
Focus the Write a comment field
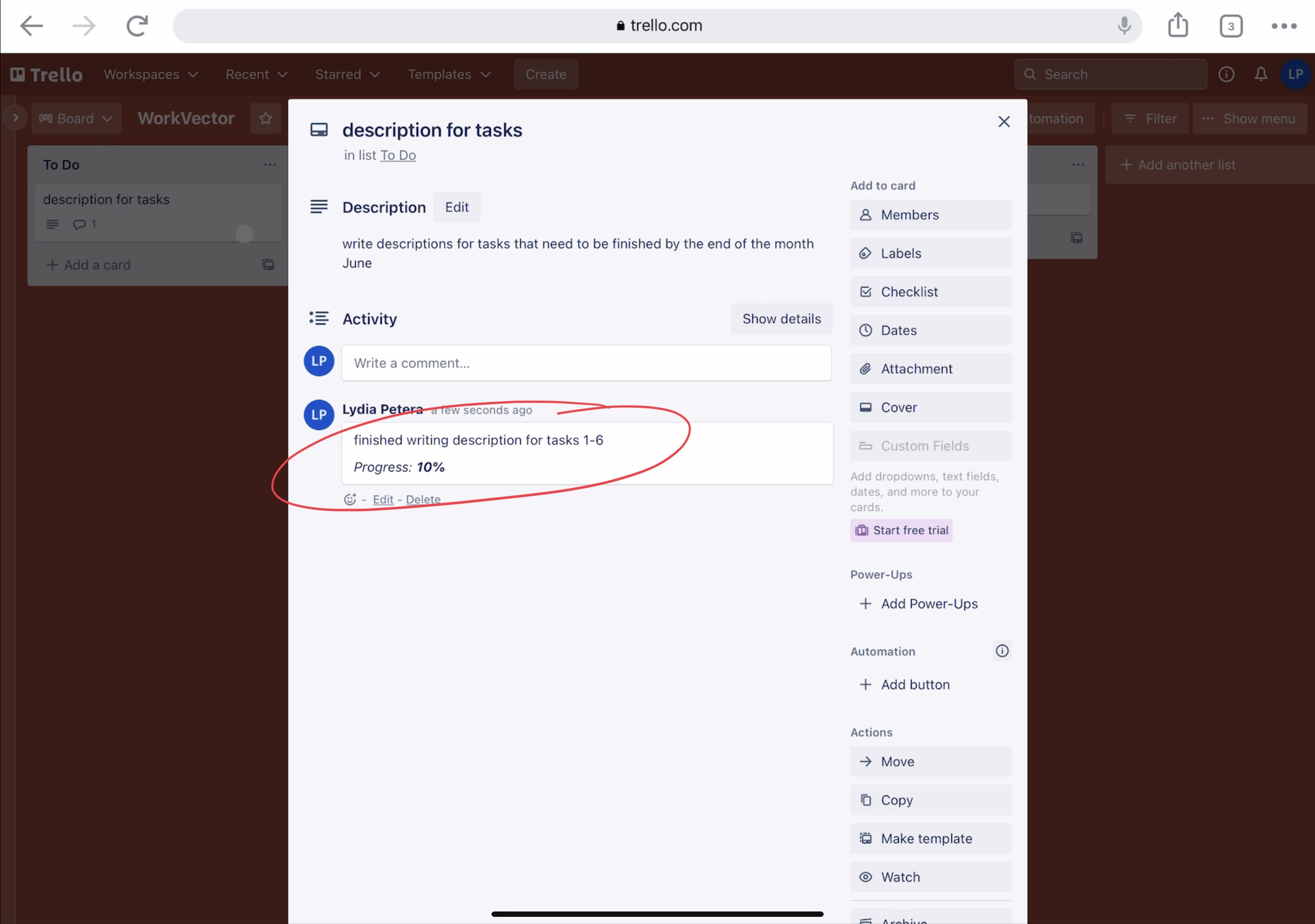(586, 363)
